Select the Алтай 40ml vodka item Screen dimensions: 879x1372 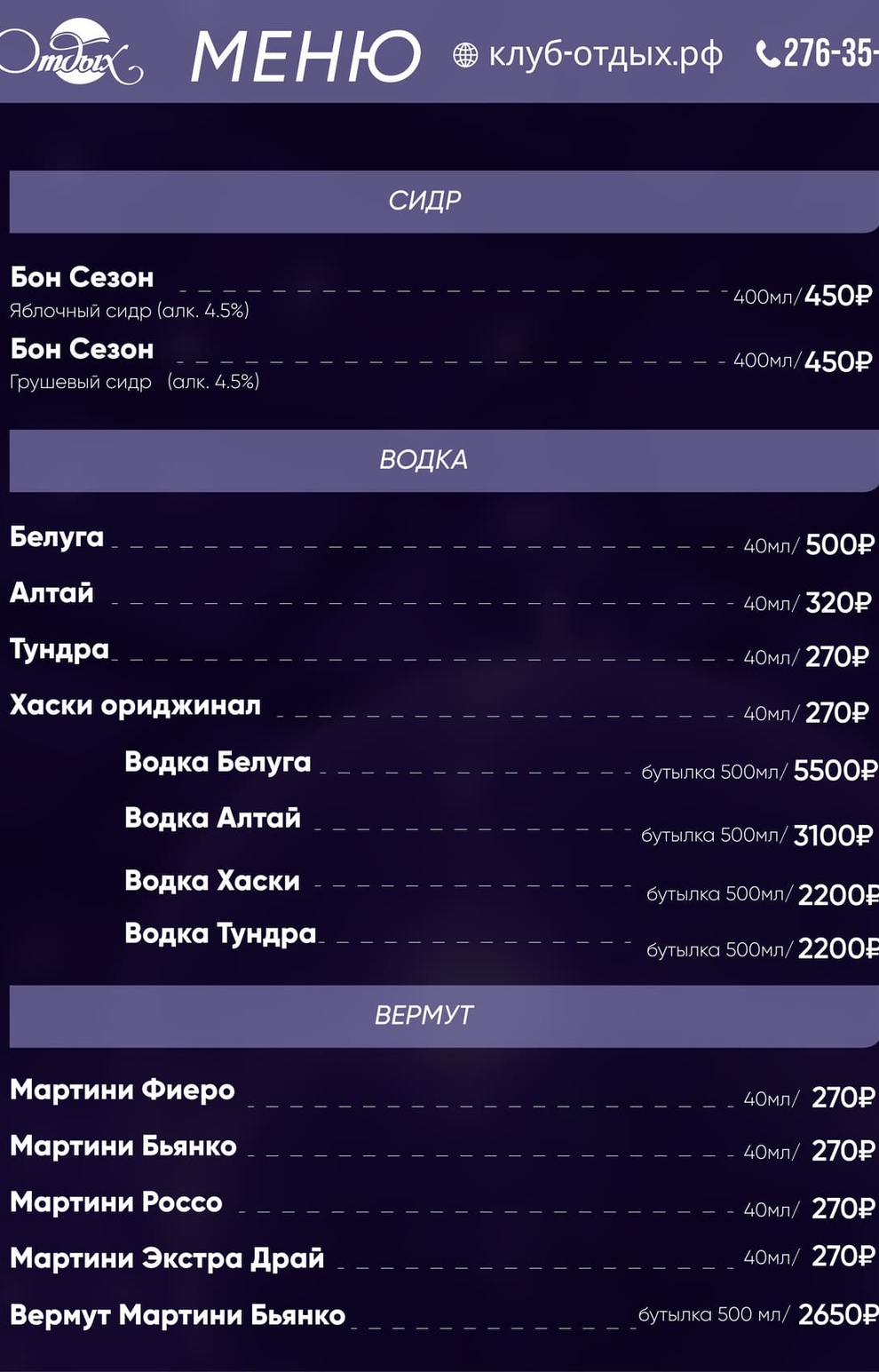51,593
